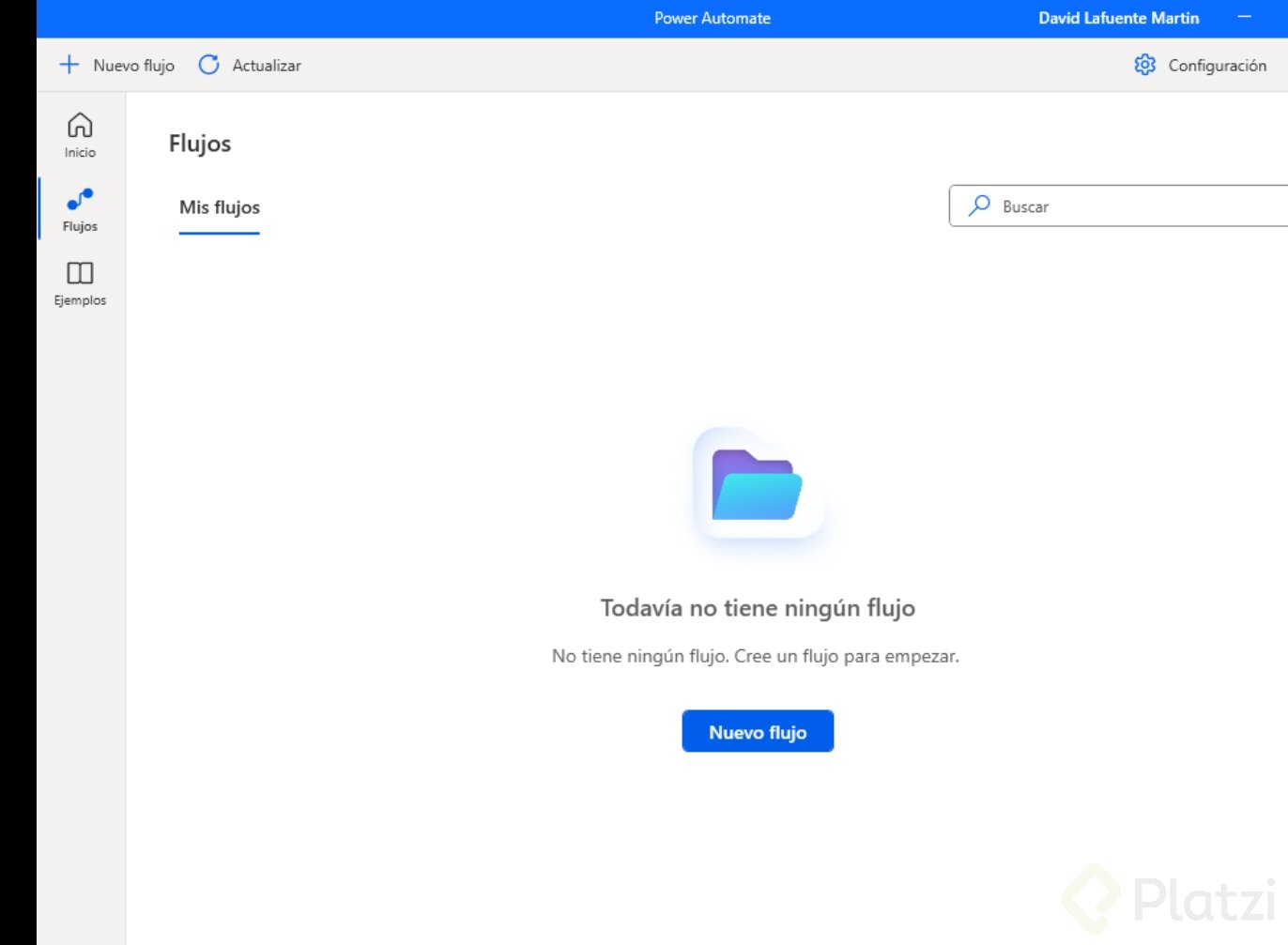Click the magnifier icon in search box
Image resolution: width=1288 pixels, height=945 pixels.
[979, 206]
